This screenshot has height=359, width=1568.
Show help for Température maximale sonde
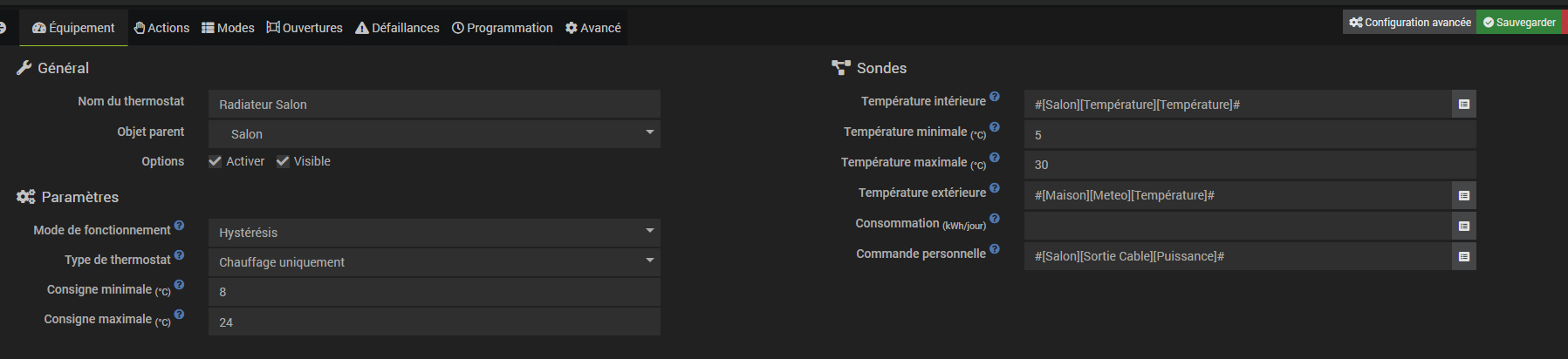[x=995, y=158]
